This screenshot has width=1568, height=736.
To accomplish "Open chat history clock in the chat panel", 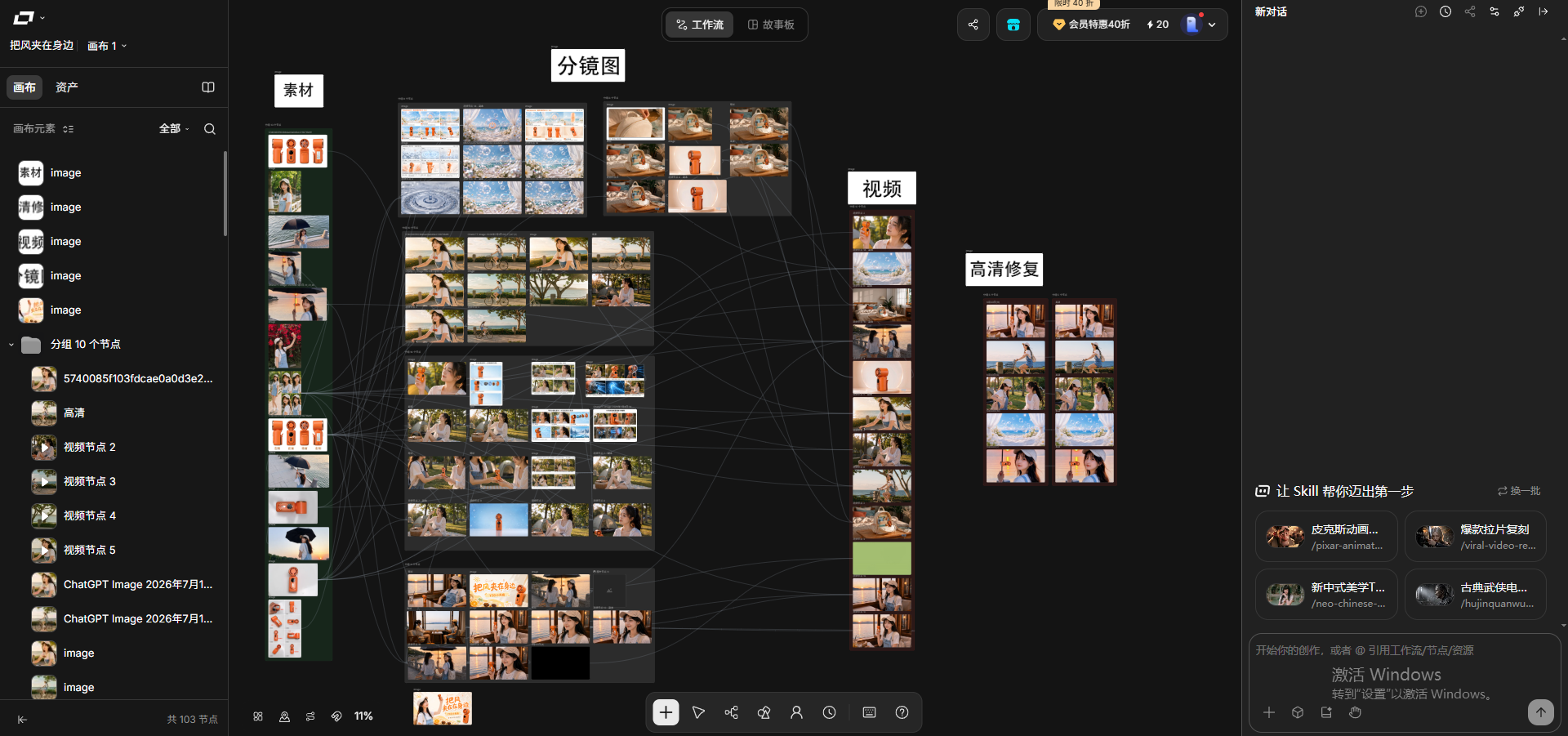I will (1445, 11).
